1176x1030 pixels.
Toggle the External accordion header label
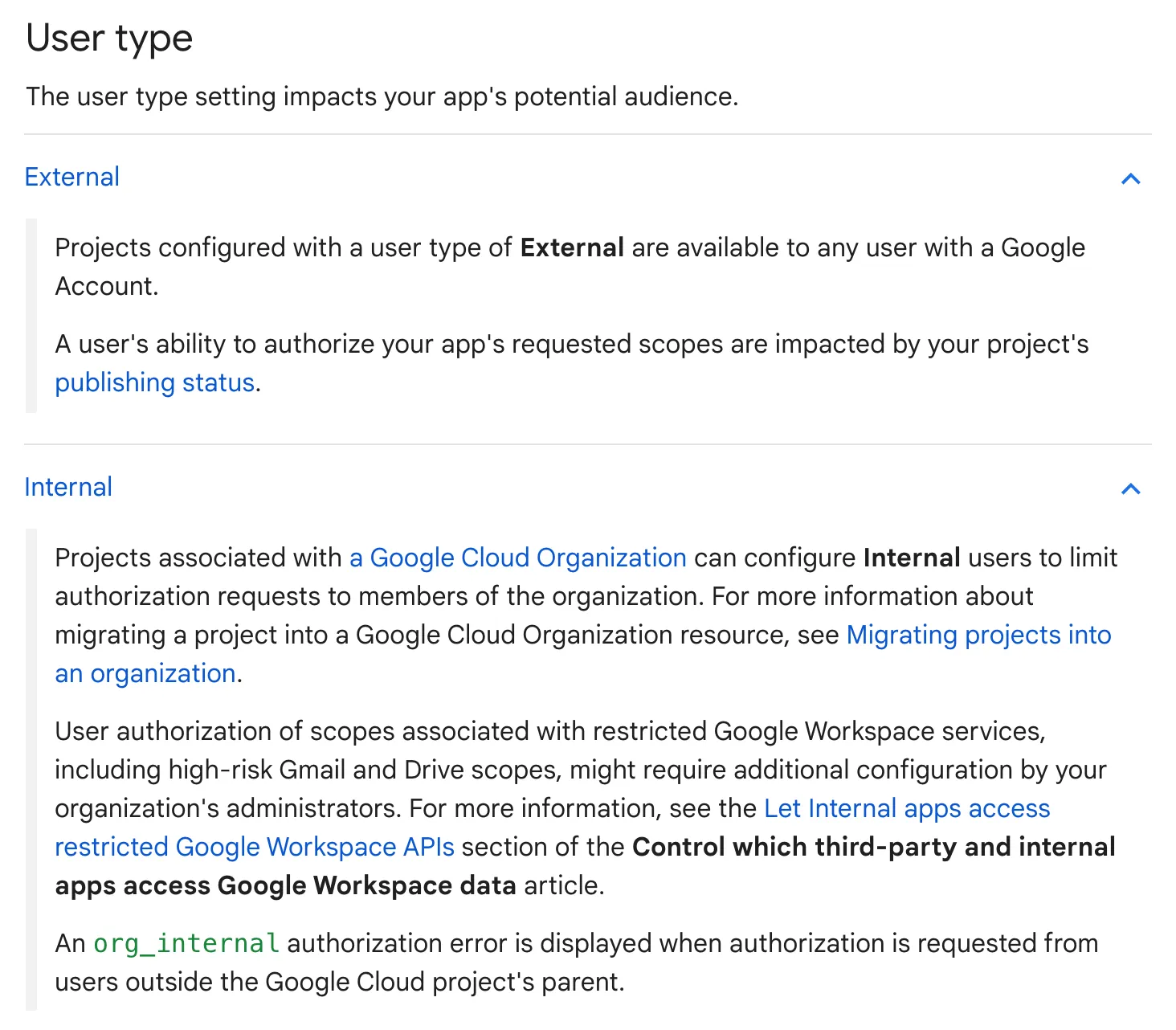72,177
